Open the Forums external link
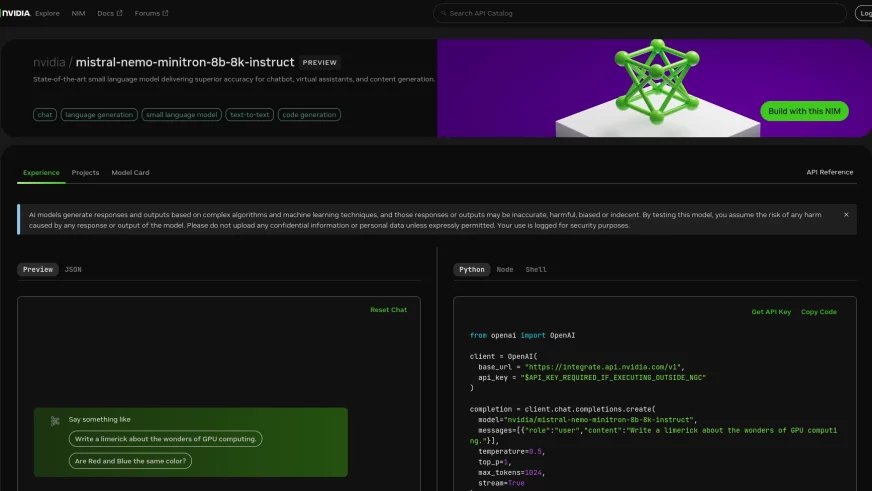Image resolution: width=872 pixels, height=491 pixels. [x=151, y=13]
